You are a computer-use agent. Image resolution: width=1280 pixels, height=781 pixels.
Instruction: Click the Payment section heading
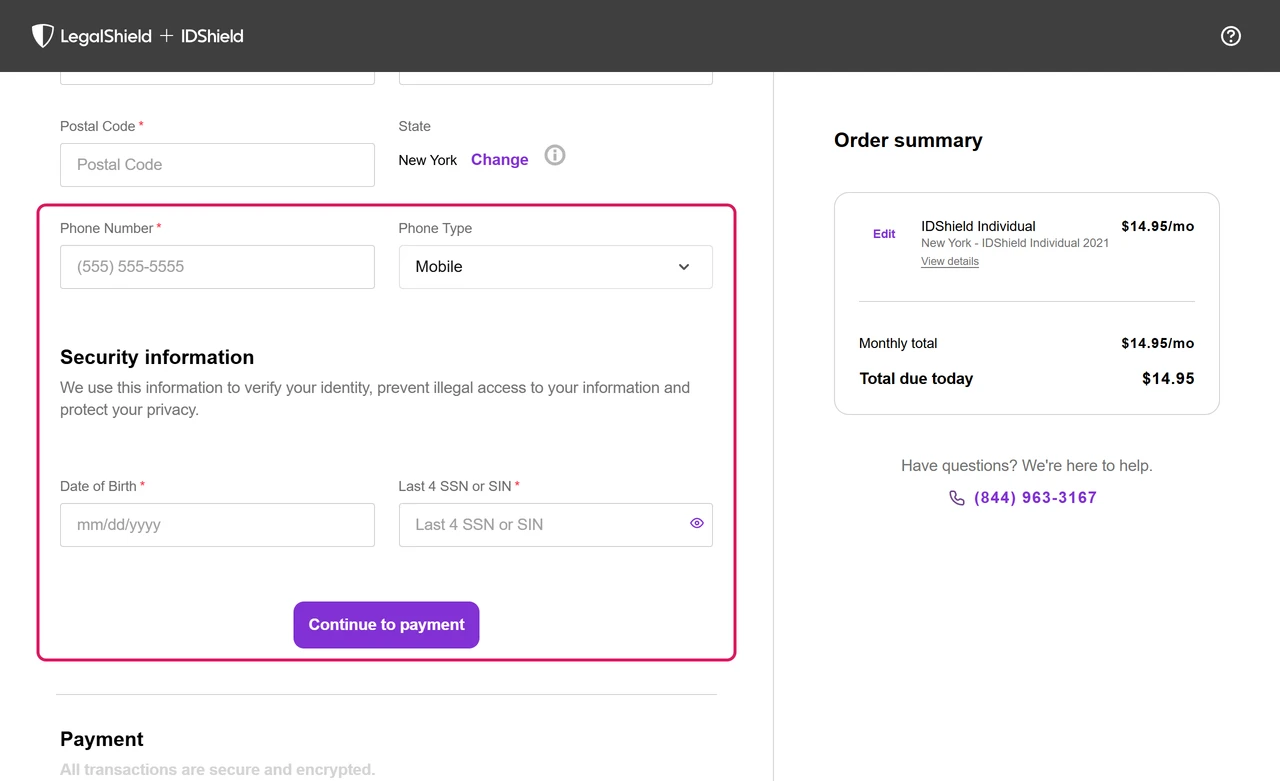102,739
